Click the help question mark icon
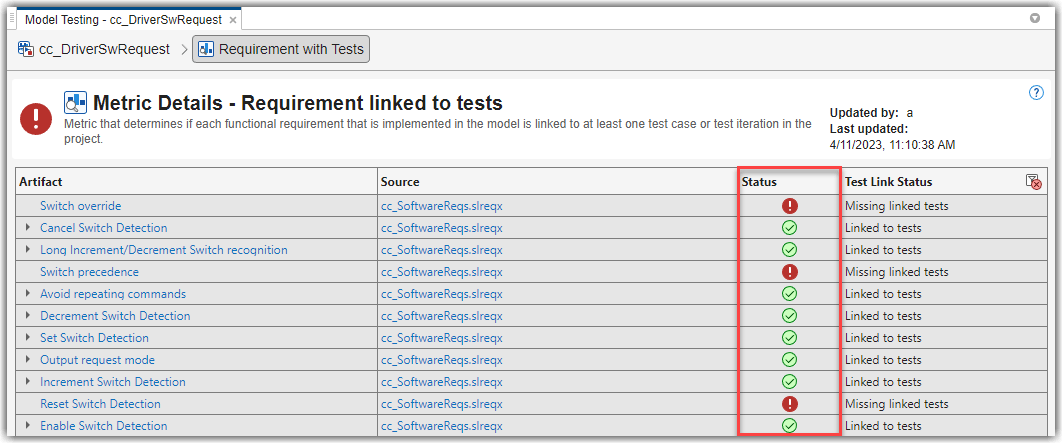 click(x=1036, y=93)
